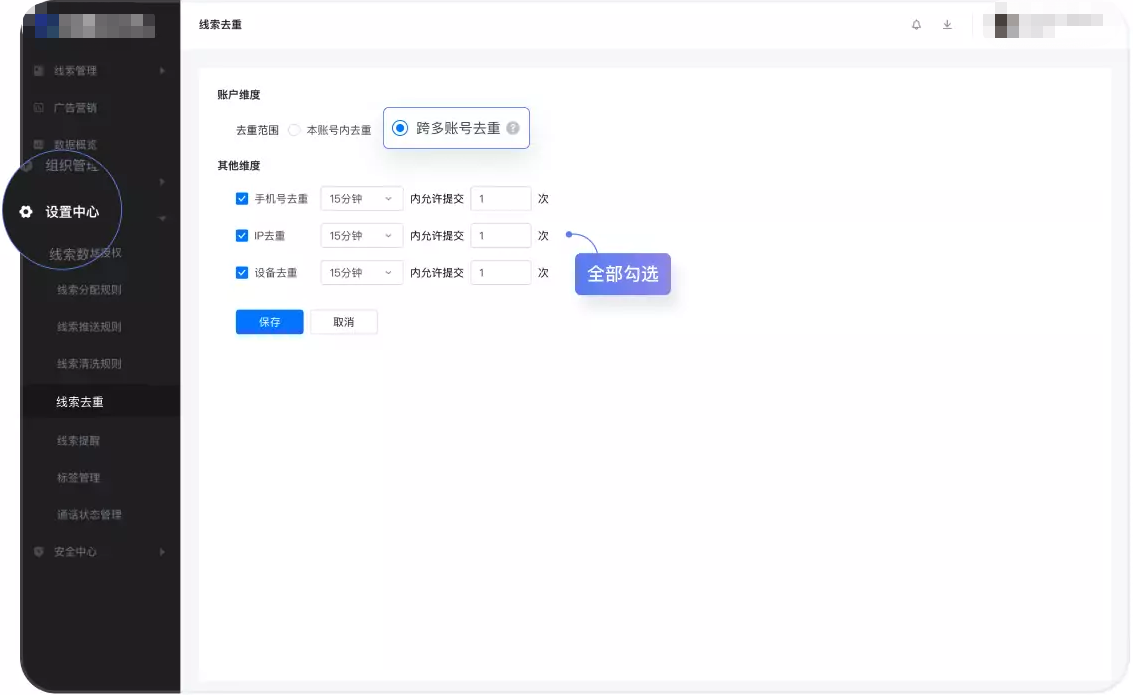The width and height of the screenshot is (1133, 695).
Task: Toggle the IP去重 checkbox
Action: click(x=242, y=236)
